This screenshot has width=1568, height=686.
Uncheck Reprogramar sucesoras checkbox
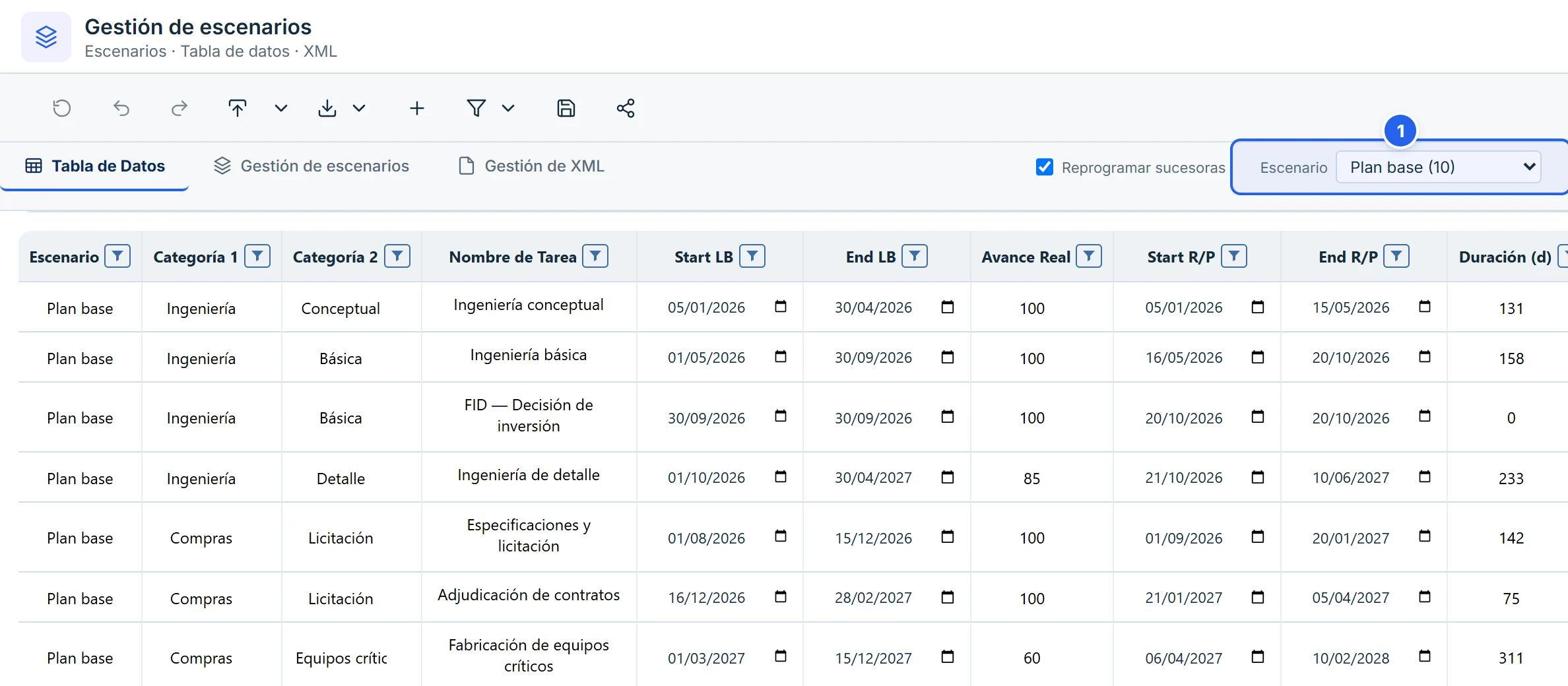[1045, 167]
